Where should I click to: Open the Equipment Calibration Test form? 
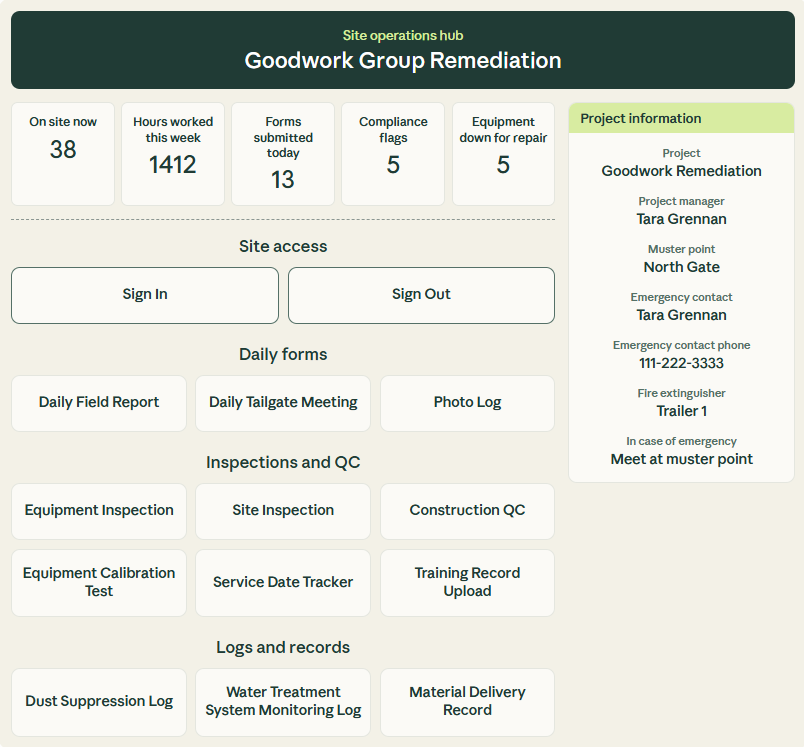pyautogui.click(x=99, y=582)
